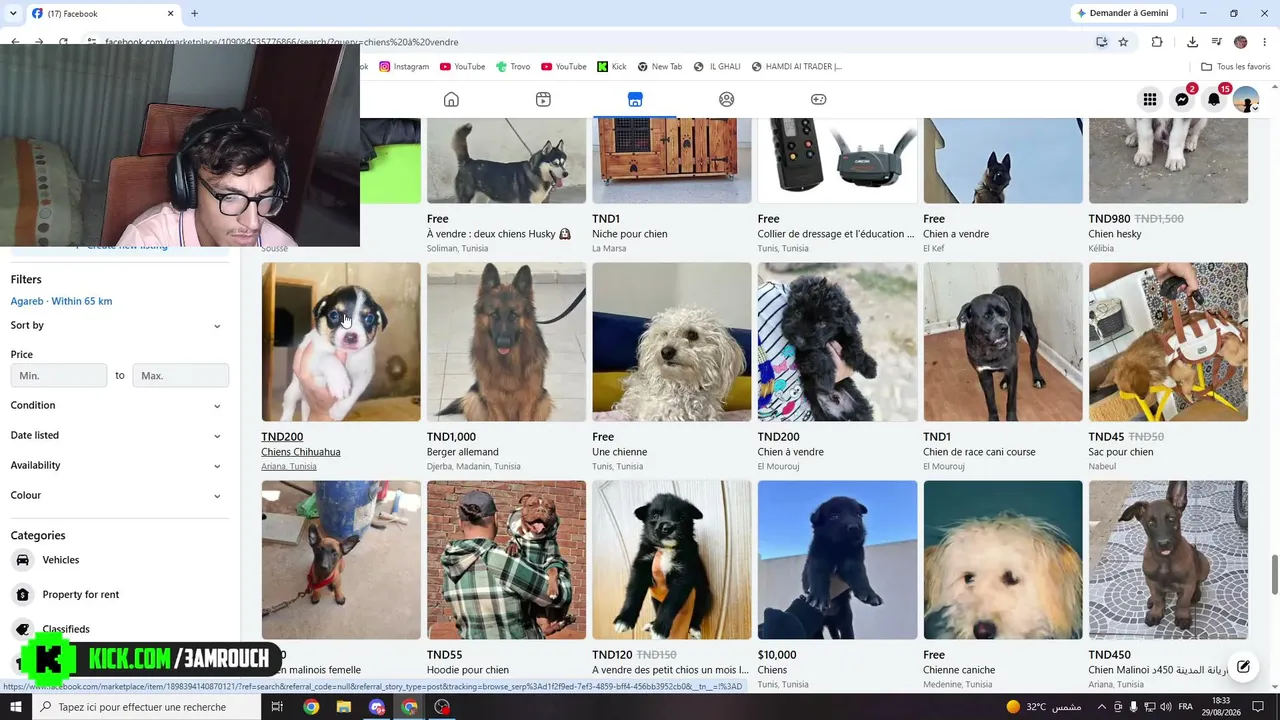Open a new browser tab
1280x720 pixels.
tap(194, 13)
